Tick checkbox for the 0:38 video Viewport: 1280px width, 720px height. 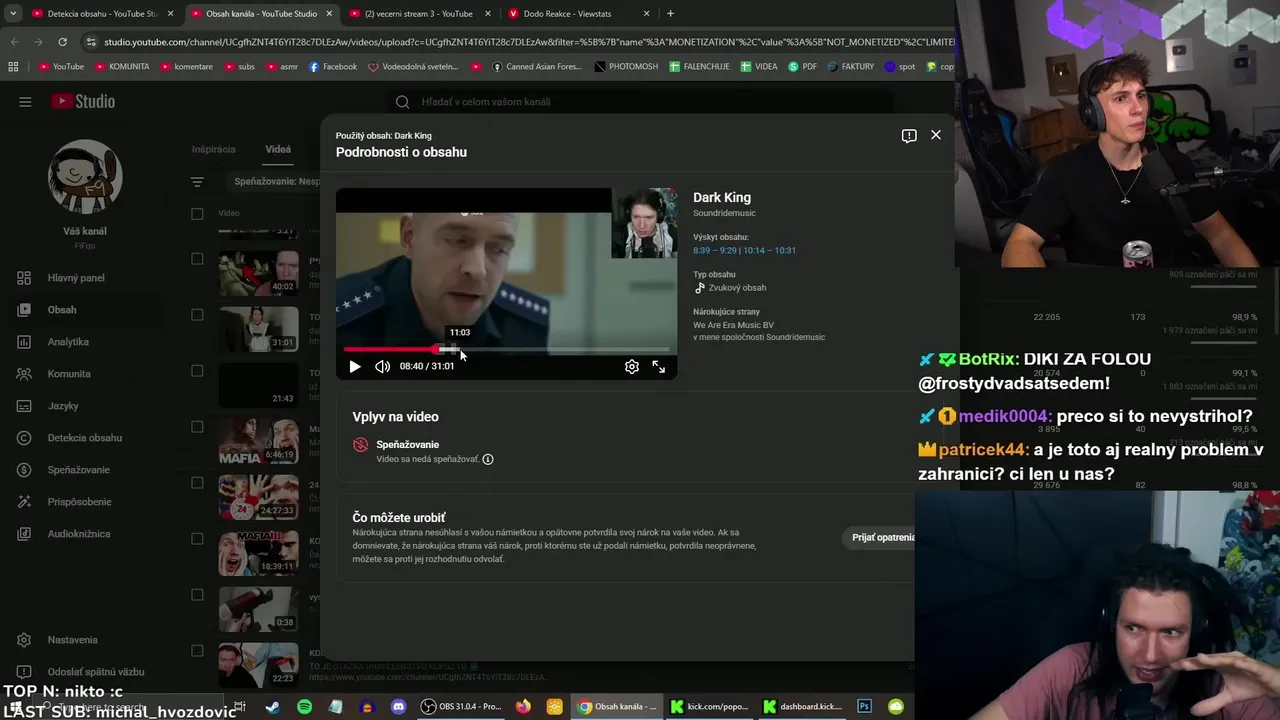click(197, 595)
